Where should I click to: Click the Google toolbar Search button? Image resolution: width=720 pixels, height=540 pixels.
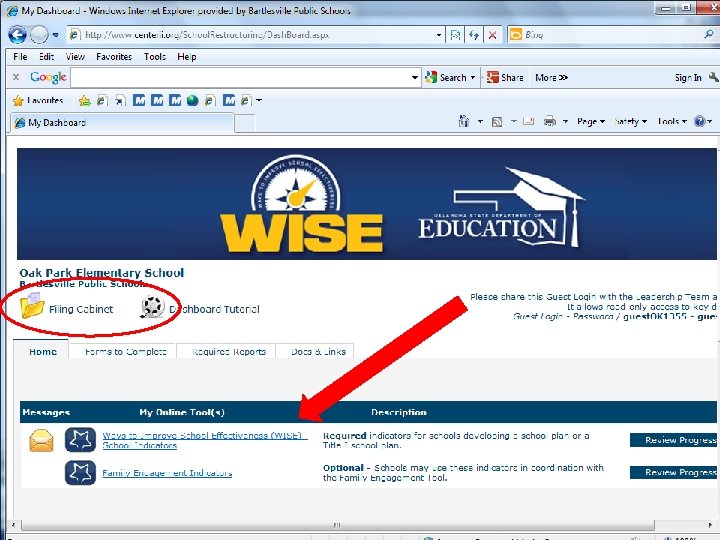coord(450,78)
